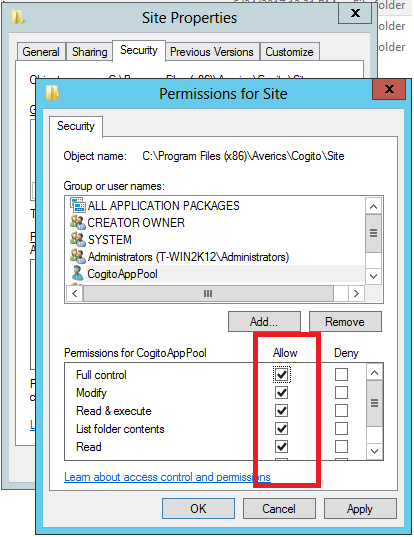Screen dimensions: 414x537
Task: Open General tab in Site Properties
Action: 41,52
